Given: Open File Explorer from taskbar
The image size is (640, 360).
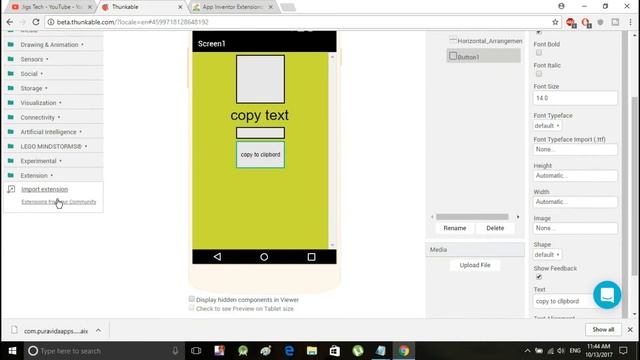Looking at the screenshot, I should click(x=312, y=351).
